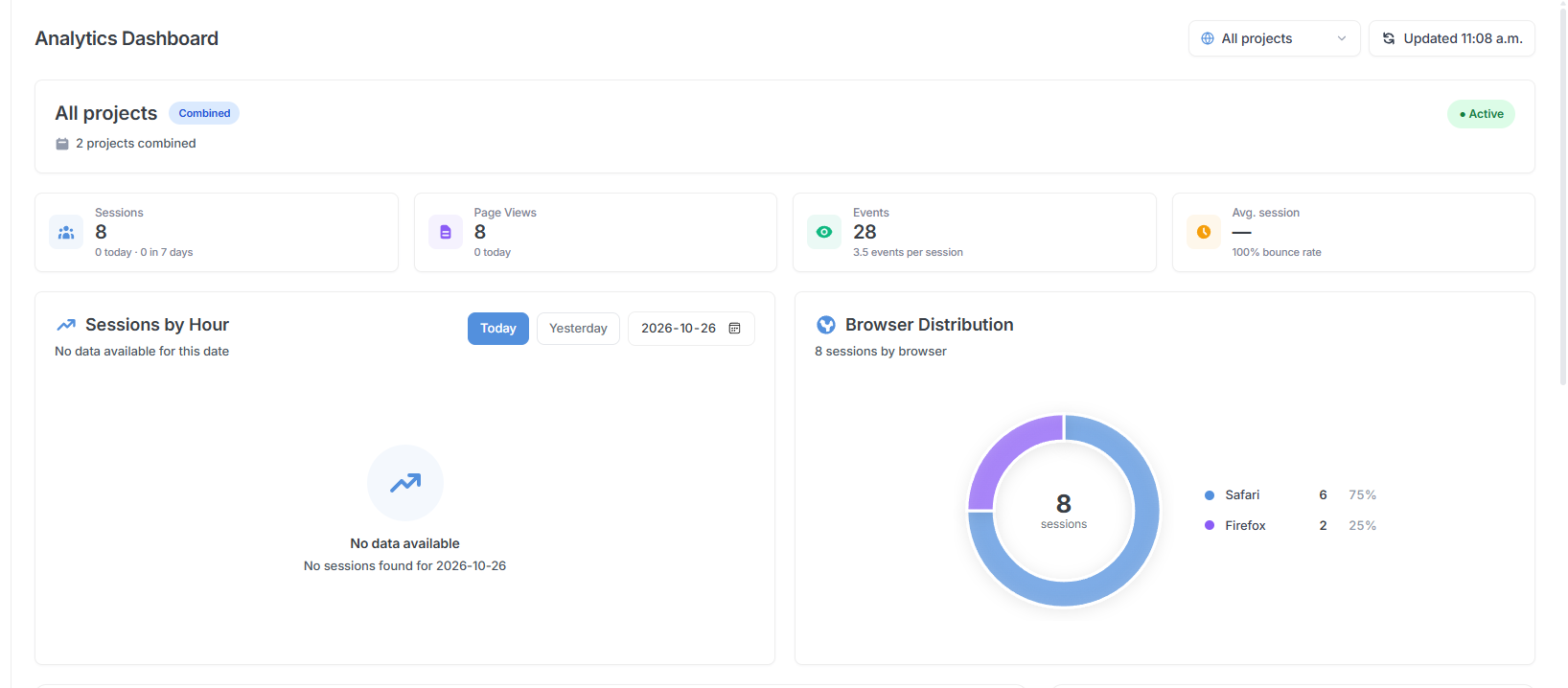This screenshot has width=1568, height=688.
Task: Click the '8 sessions by browser' subtitle
Action: coord(881,352)
